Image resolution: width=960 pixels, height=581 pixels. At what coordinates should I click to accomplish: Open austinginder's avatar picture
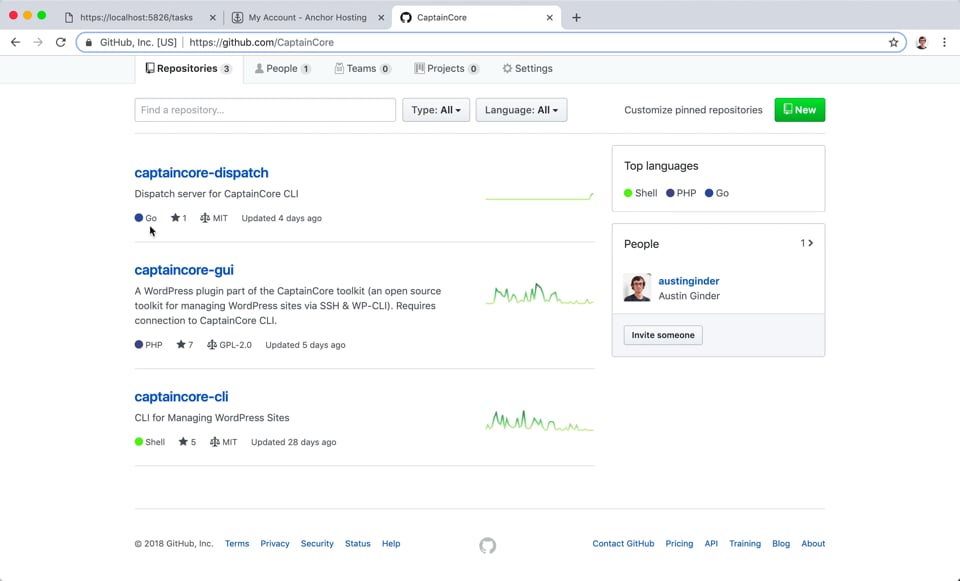637,288
